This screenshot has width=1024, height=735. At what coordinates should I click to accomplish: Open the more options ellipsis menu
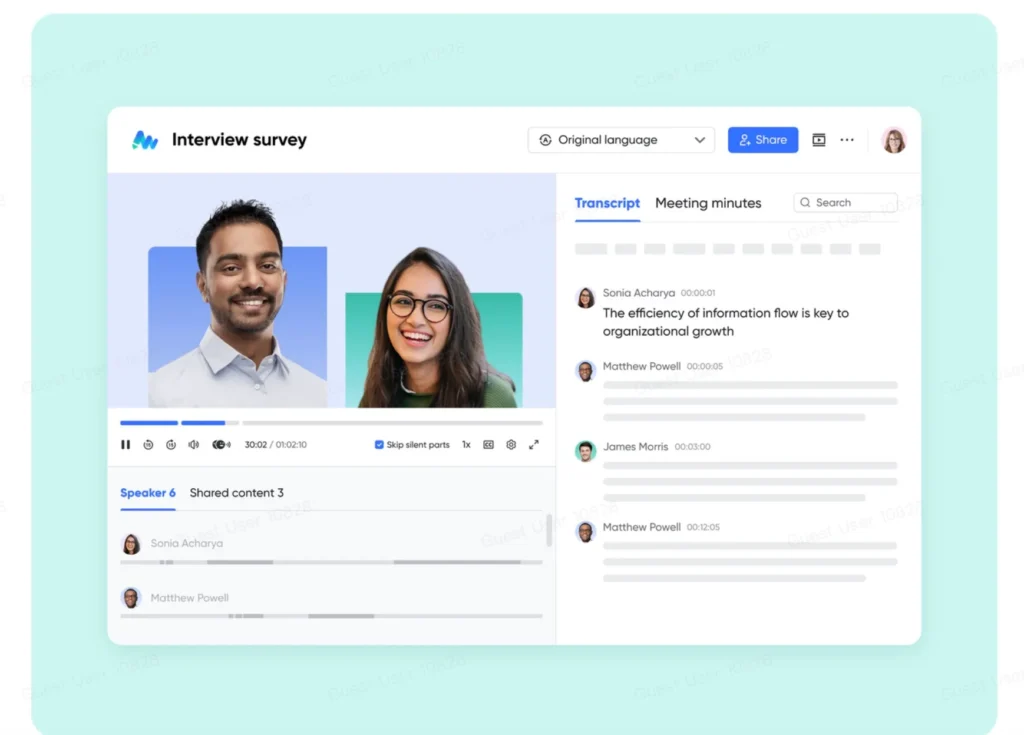847,140
